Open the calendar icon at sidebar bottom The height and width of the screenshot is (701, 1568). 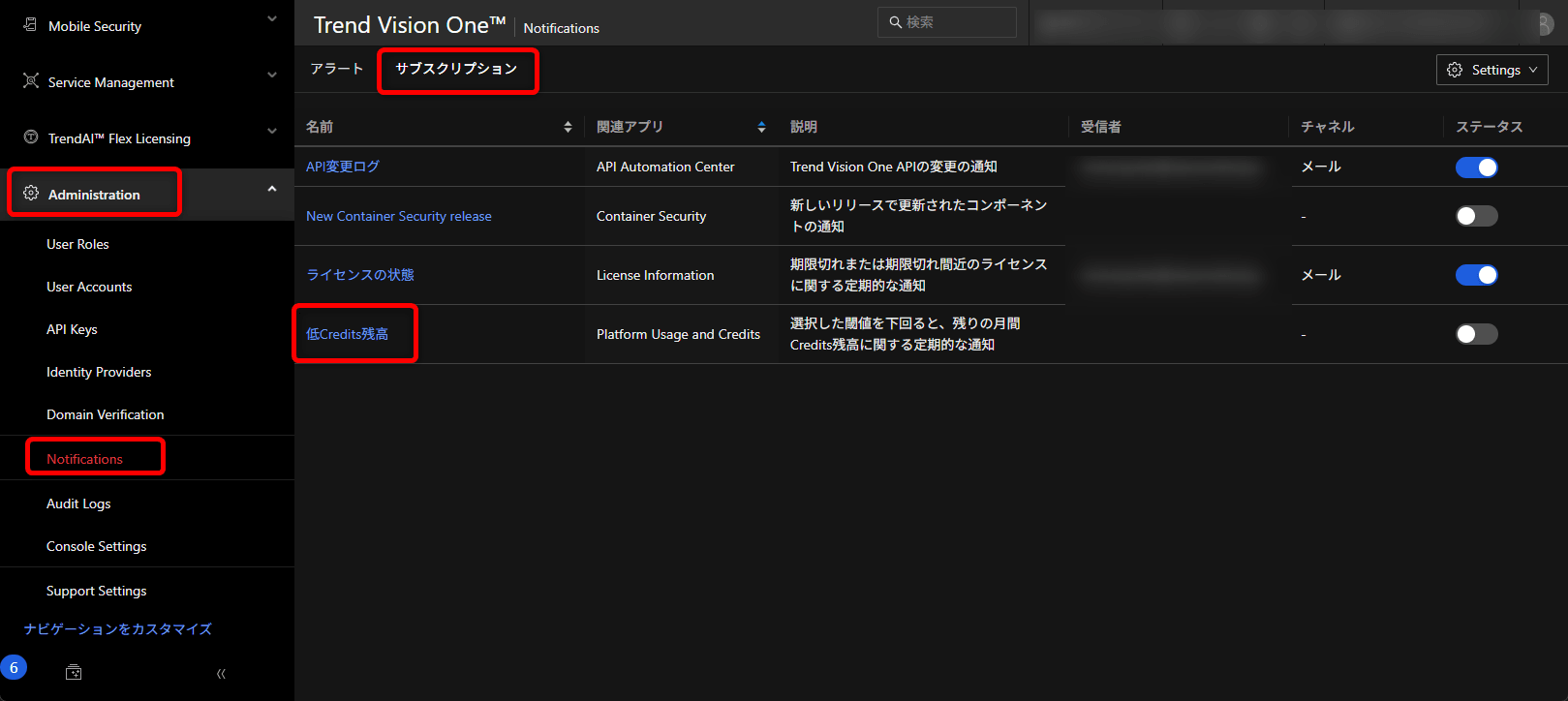tap(74, 672)
